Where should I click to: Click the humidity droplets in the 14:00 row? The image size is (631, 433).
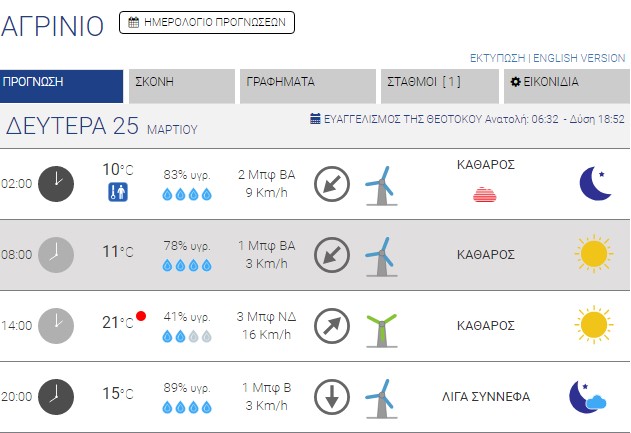(187, 337)
